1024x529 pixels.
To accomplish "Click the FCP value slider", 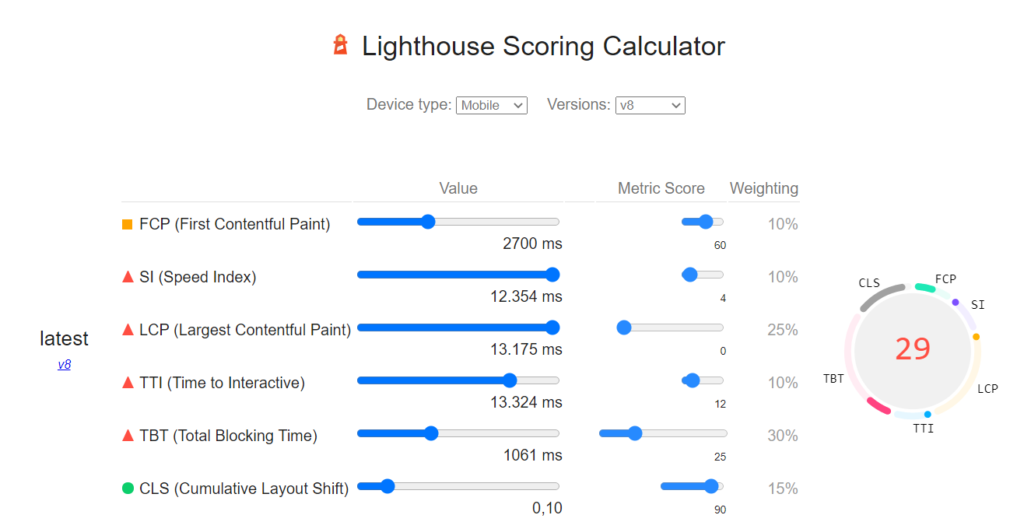I will pyautogui.click(x=458, y=222).
